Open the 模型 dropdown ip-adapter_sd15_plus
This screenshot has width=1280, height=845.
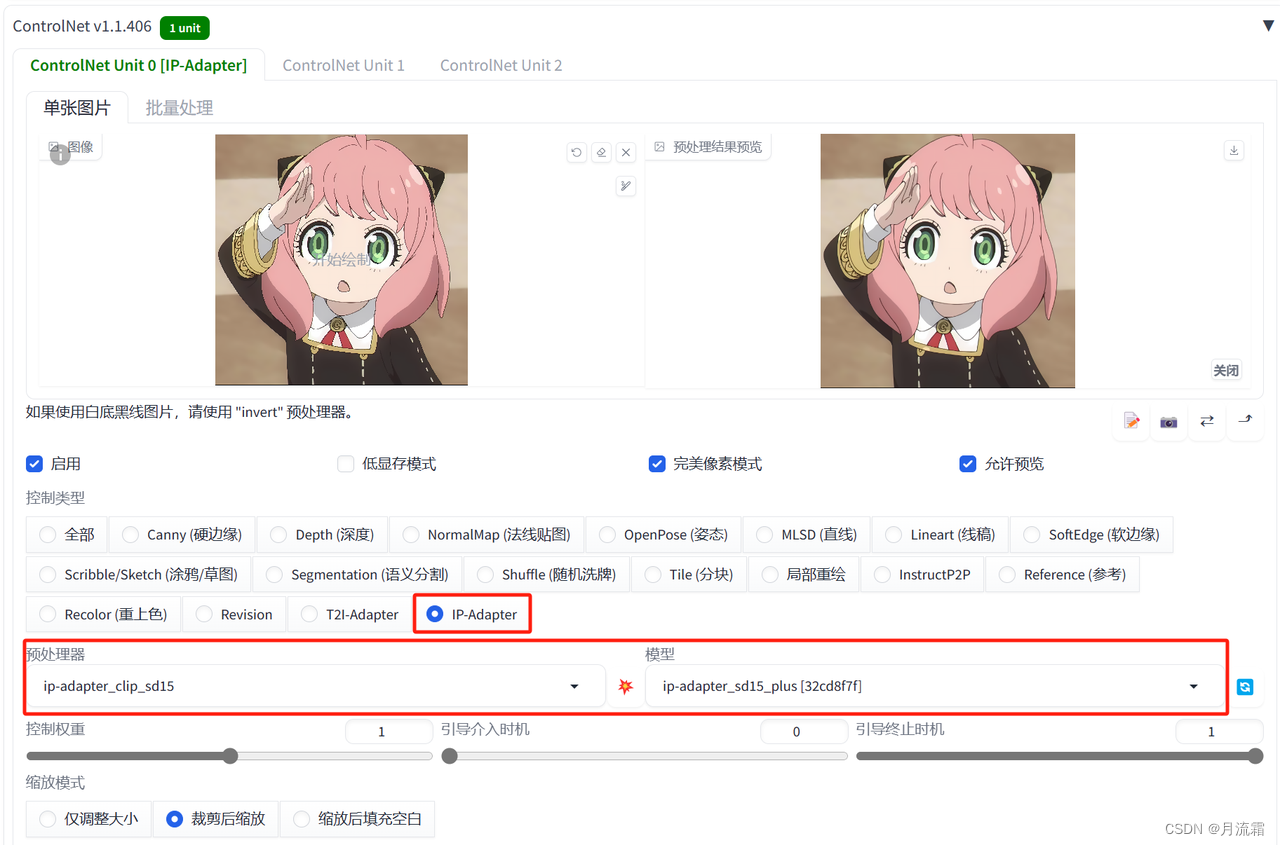[x=934, y=686]
